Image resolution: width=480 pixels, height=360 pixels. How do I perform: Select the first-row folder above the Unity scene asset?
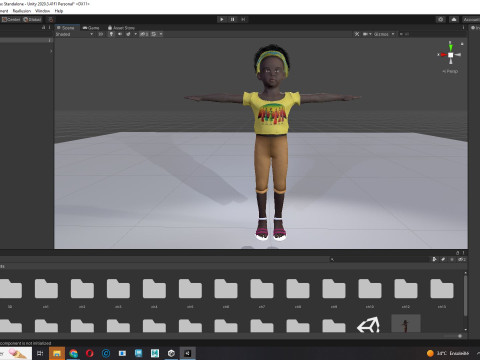click(369, 289)
